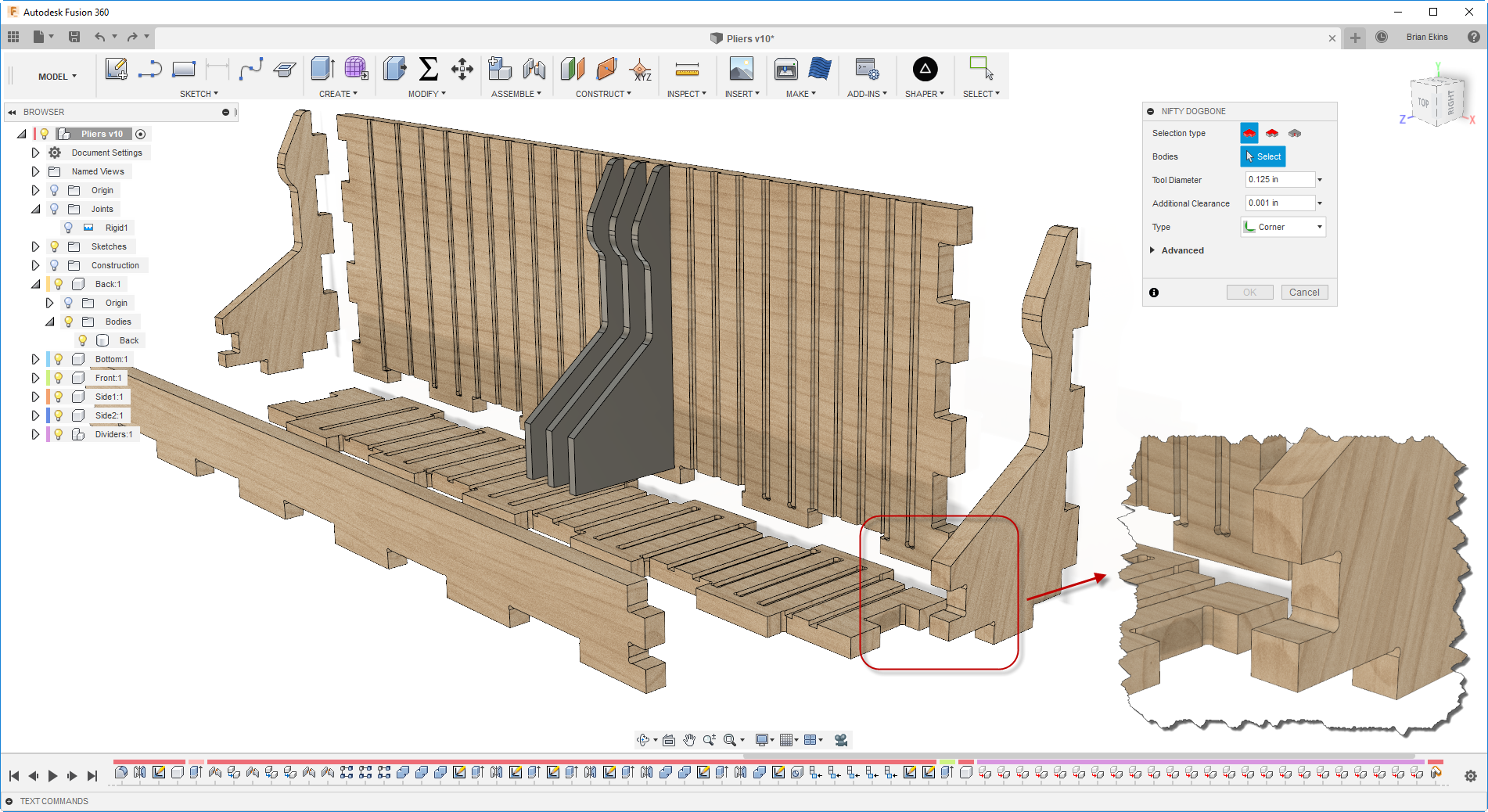Click the 3D Print icon under Make
The image size is (1488, 812).
(785, 70)
